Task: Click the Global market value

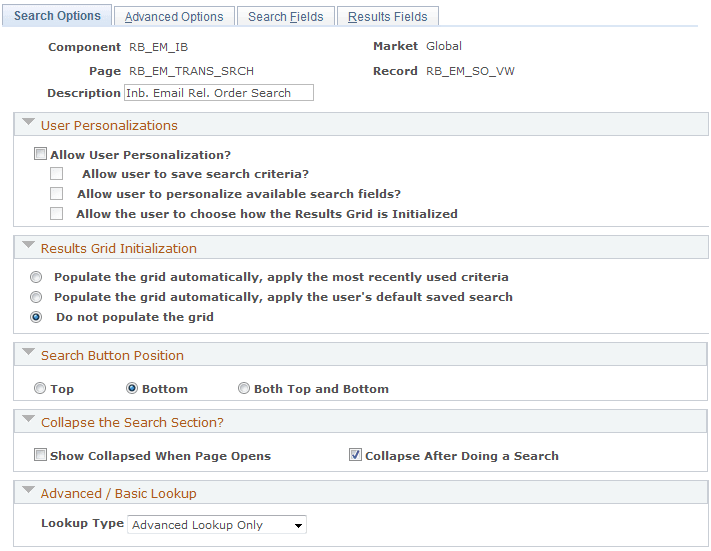Action: pyautogui.click(x=443, y=46)
